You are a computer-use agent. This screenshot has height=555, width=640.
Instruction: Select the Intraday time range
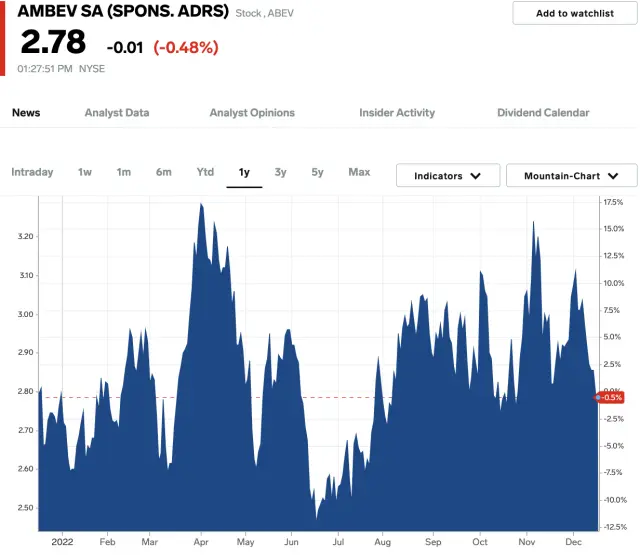click(32, 172)
